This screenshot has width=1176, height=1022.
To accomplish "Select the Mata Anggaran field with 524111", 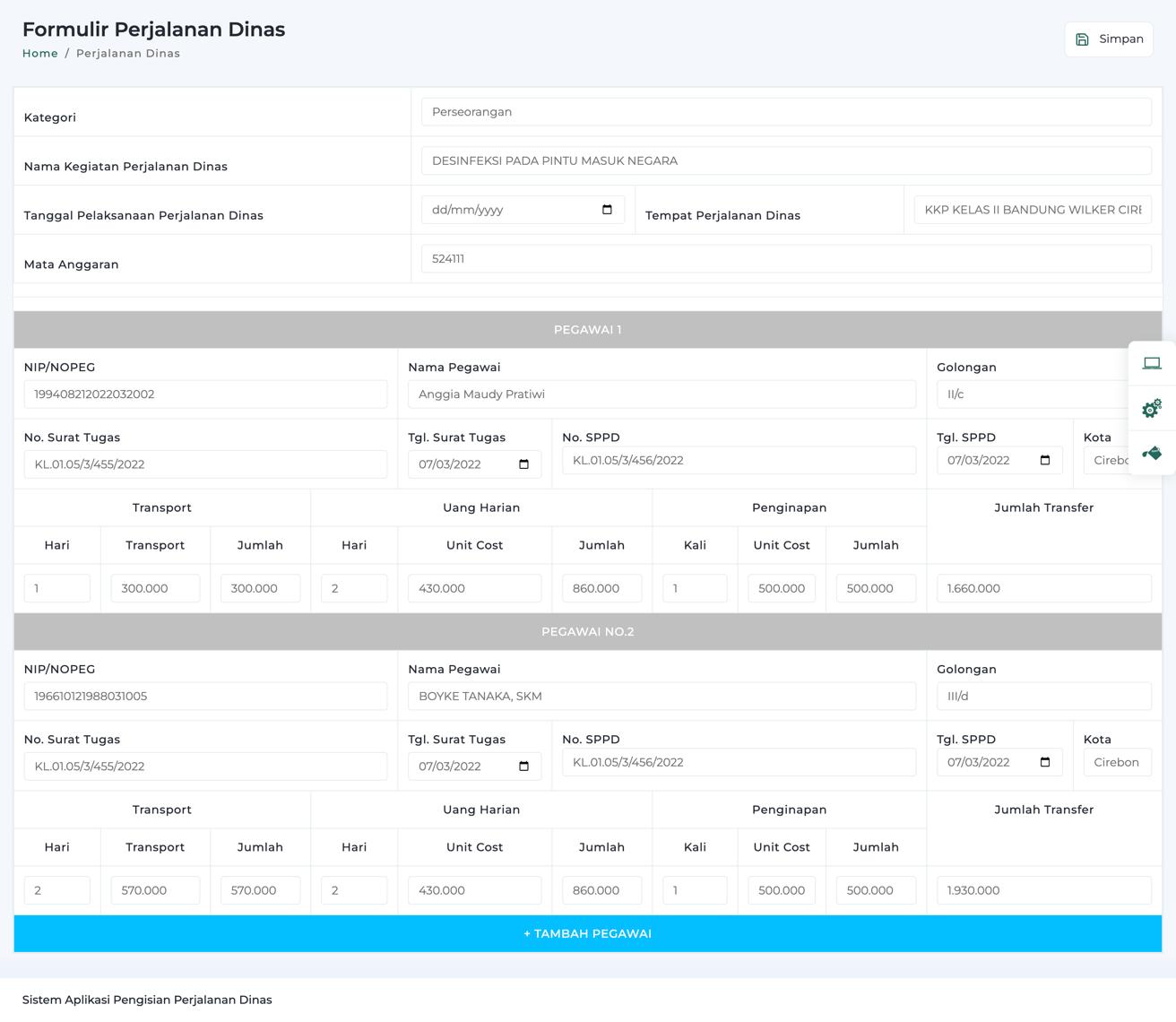I will 786,259.
